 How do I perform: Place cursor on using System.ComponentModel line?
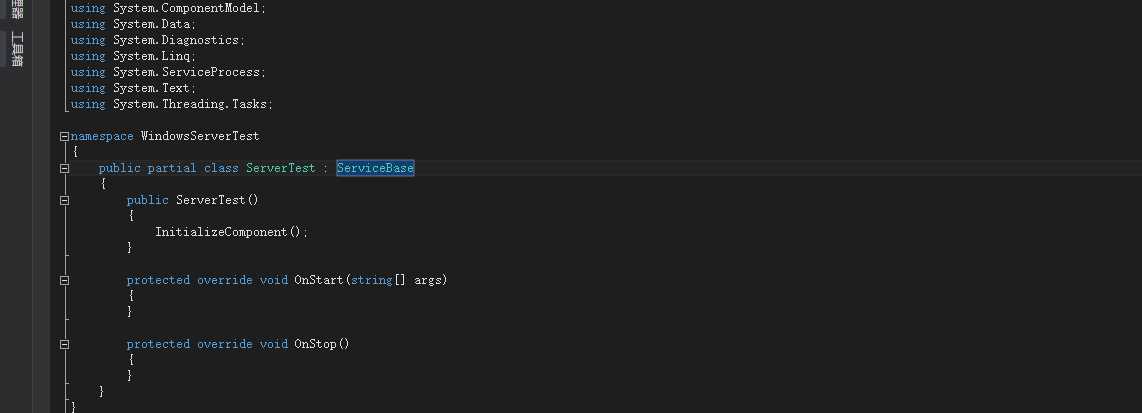coord(168,9)
